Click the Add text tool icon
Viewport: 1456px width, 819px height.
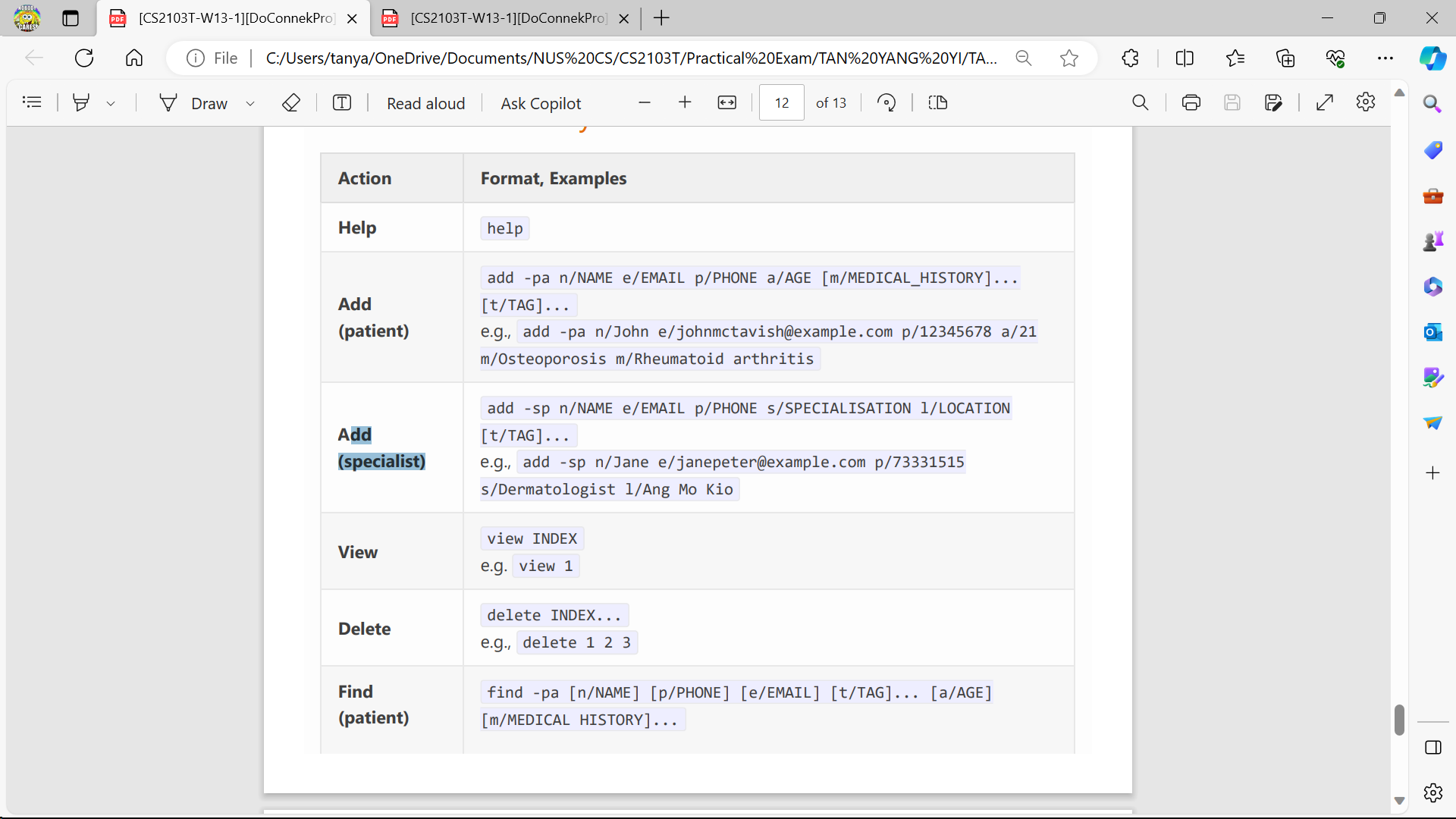[342, 102]
